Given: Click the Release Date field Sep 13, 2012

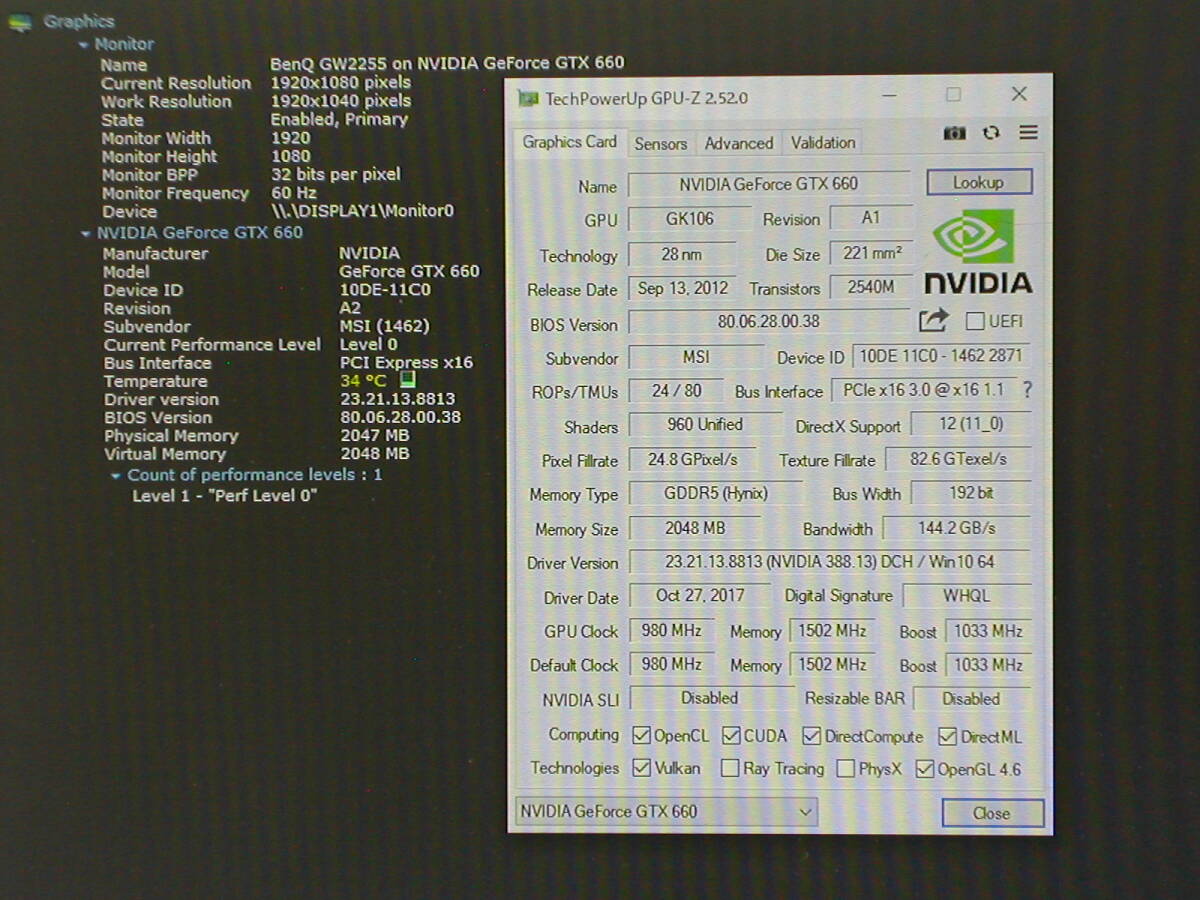Looking at the screenshot, I should [682, 288].
